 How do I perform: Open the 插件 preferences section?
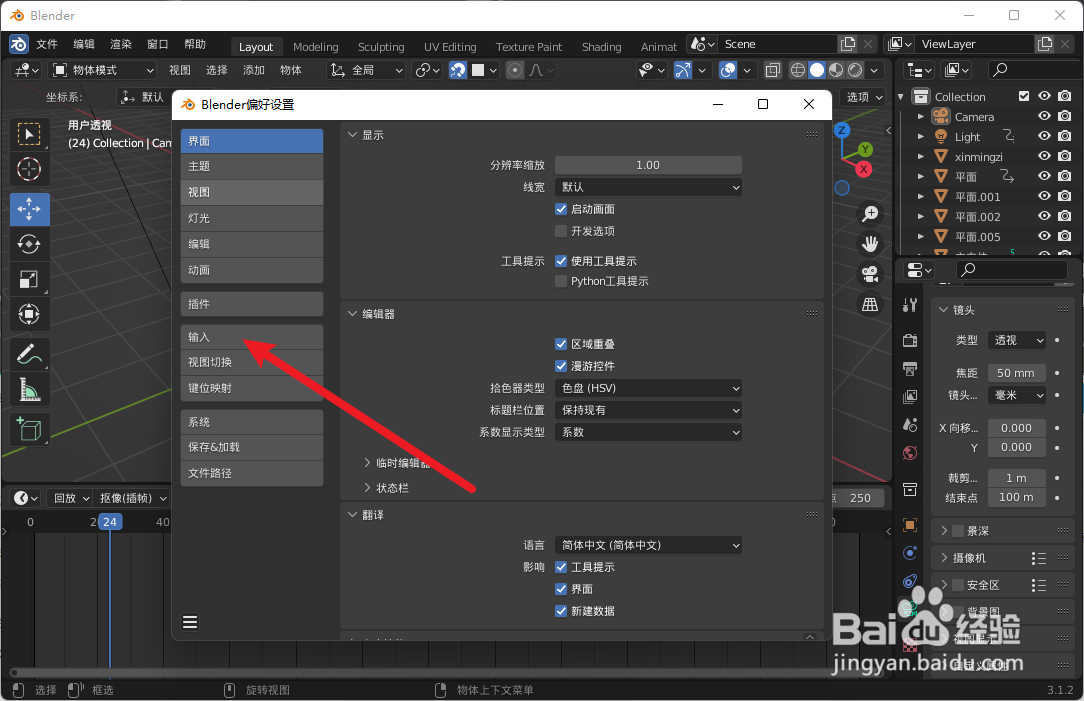[x=252, y=304]
